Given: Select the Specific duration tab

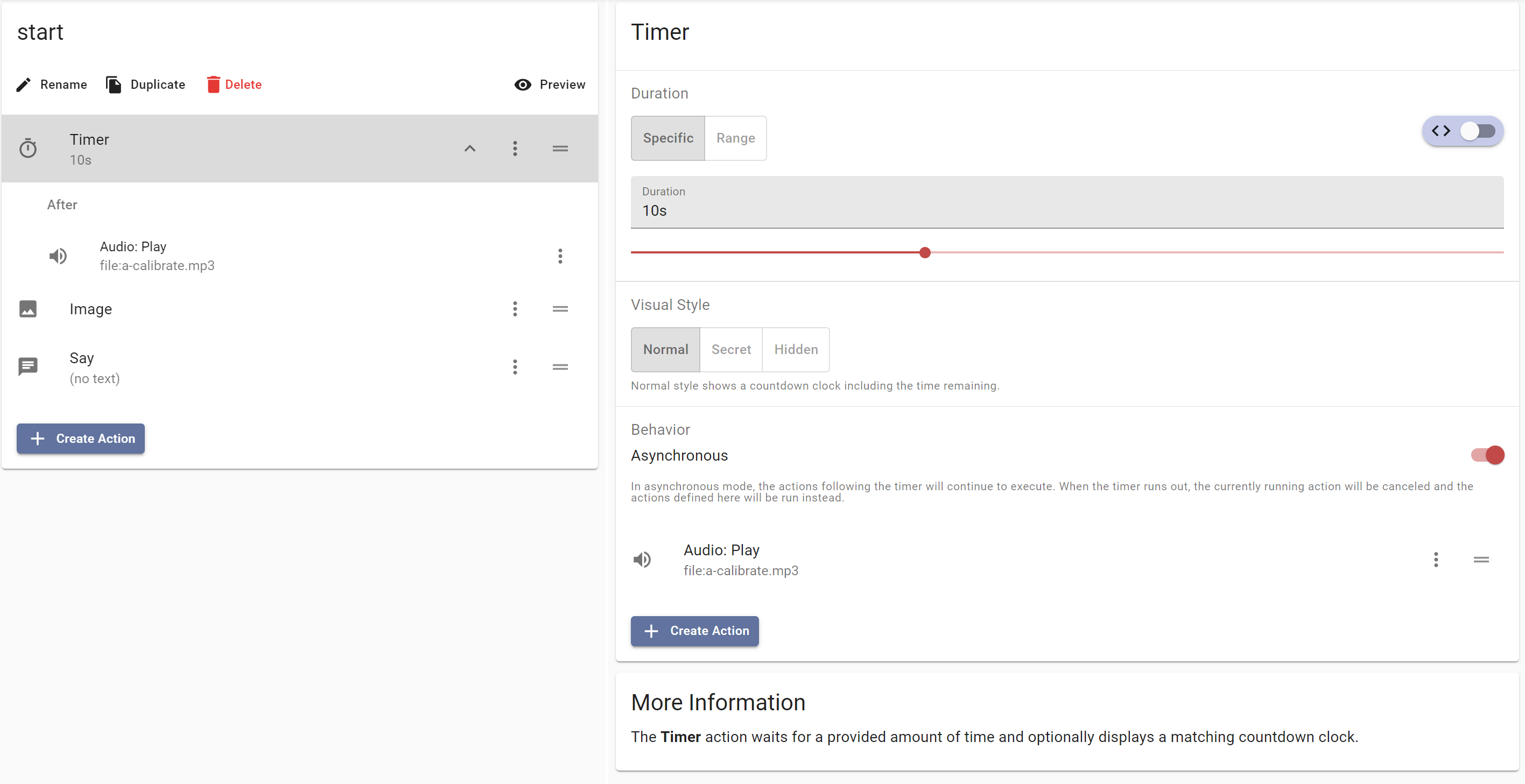Looking at the screenshot, I should (668, 138).
